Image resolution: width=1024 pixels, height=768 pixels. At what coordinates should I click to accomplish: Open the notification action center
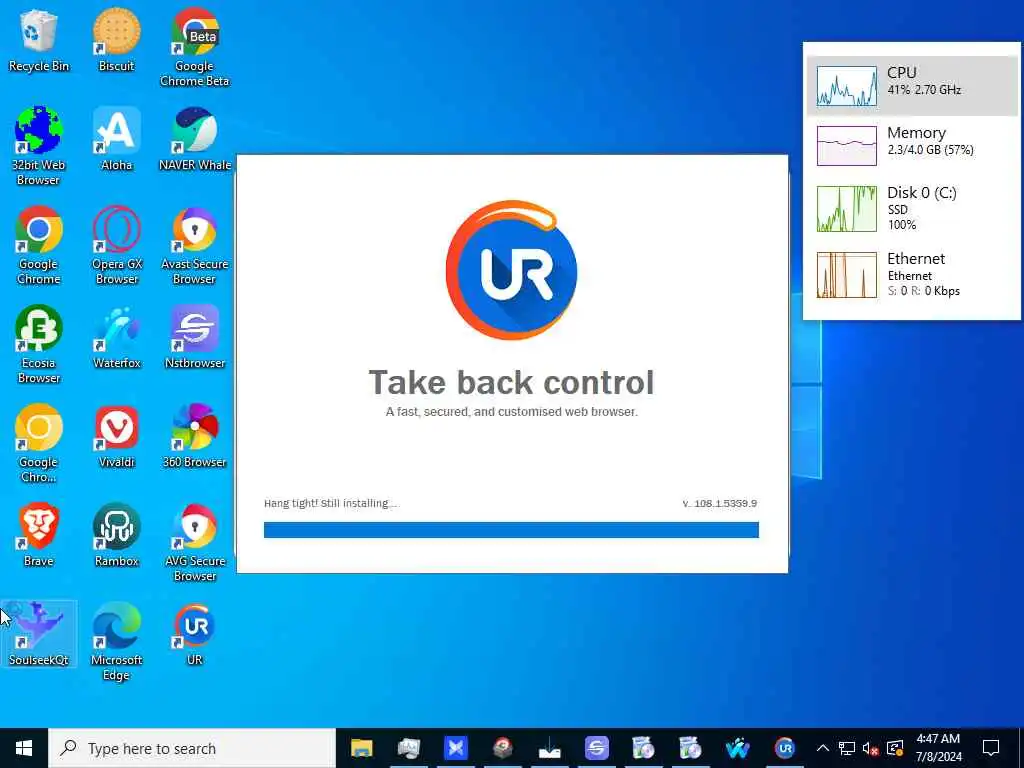991,748
